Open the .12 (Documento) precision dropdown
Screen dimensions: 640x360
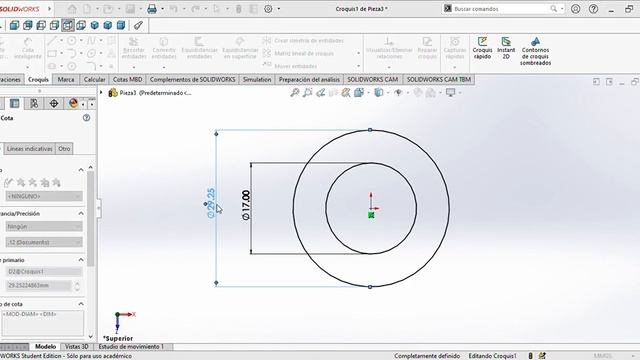pyautogui.click(x=44, y=242)
